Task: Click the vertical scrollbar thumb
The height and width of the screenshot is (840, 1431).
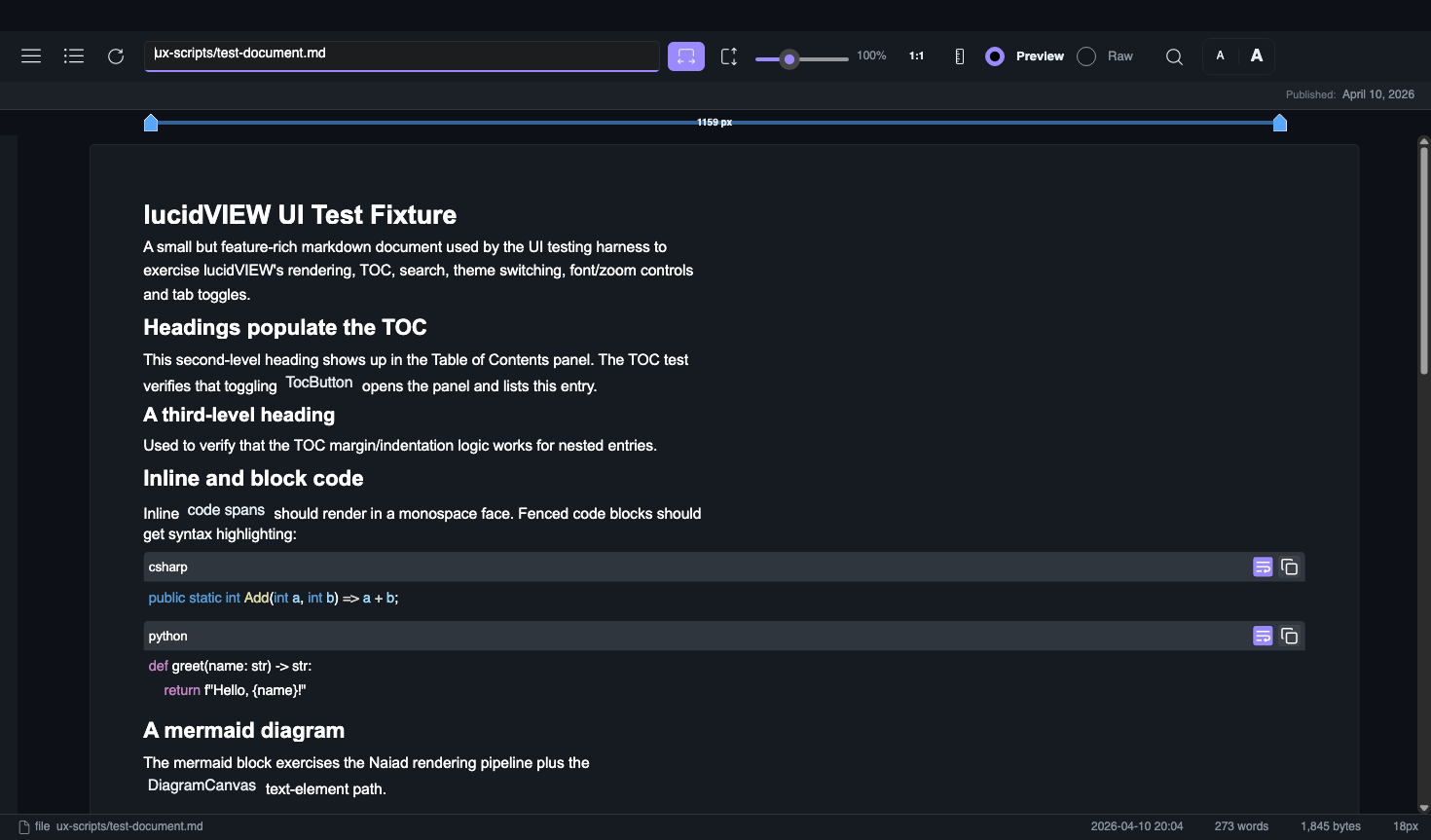Action: coord(1424,261)
